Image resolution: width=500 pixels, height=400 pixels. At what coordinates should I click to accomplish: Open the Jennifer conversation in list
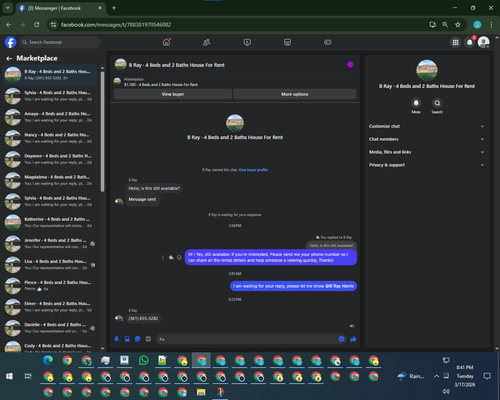(50, 243)
